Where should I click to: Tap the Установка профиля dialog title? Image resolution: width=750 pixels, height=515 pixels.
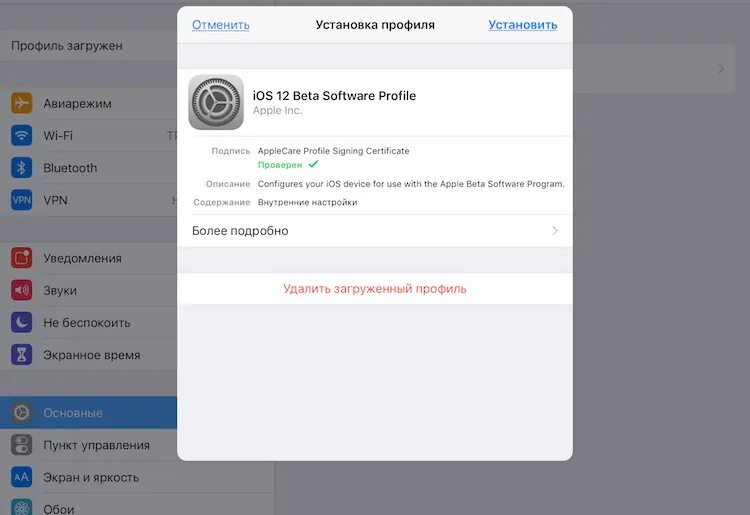tap(375, 25)
